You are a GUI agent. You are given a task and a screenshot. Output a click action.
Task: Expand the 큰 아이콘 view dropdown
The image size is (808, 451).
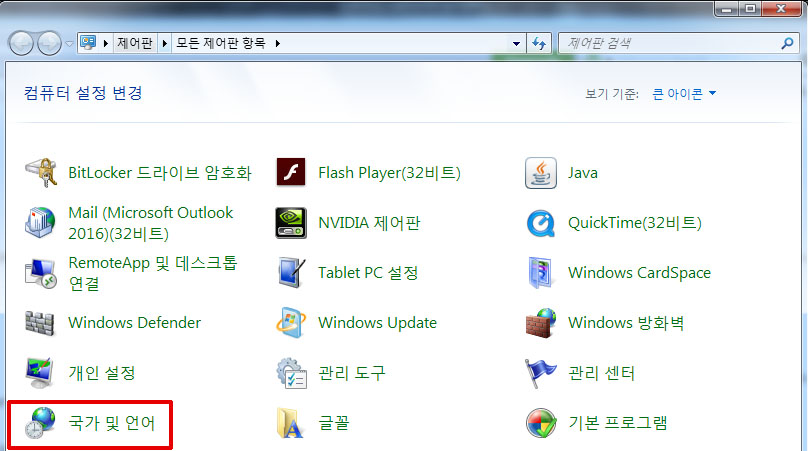pyautogui.click(x=684, y=94)
